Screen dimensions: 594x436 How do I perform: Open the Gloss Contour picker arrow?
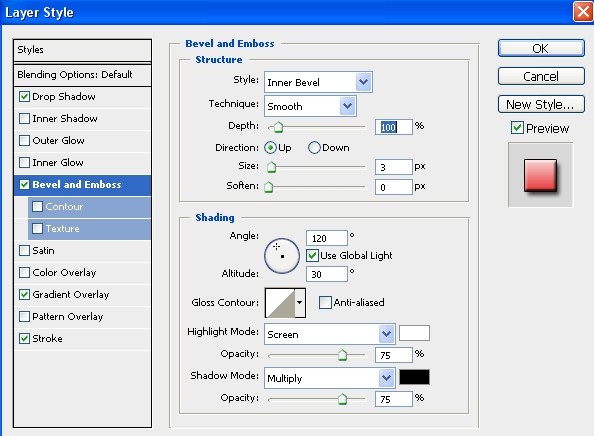tap(300, 303)
